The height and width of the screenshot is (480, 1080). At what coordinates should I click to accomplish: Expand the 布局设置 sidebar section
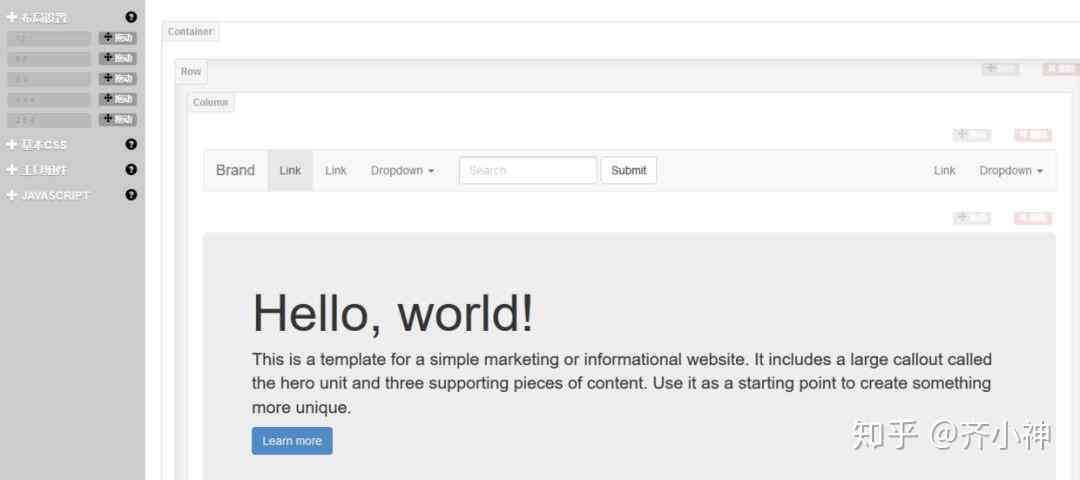[37, 17]
